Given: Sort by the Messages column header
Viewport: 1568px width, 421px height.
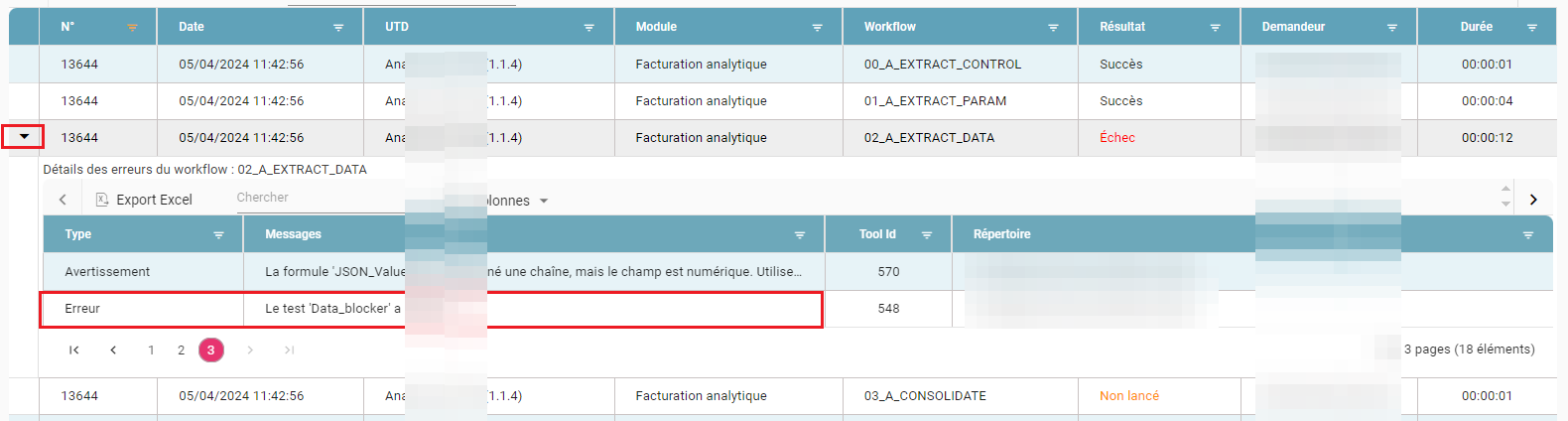Looking at the screenshot, I should (x=293, y=234).
